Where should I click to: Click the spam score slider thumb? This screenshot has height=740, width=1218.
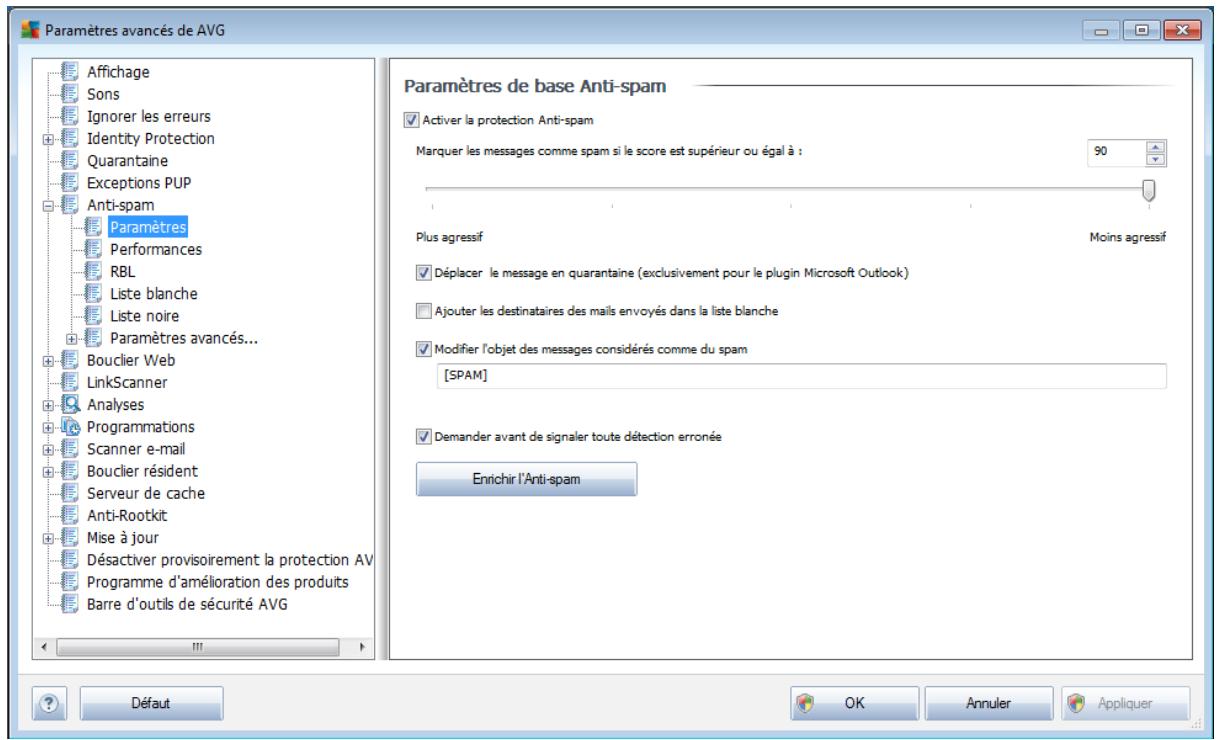(x=1150, y=189)
